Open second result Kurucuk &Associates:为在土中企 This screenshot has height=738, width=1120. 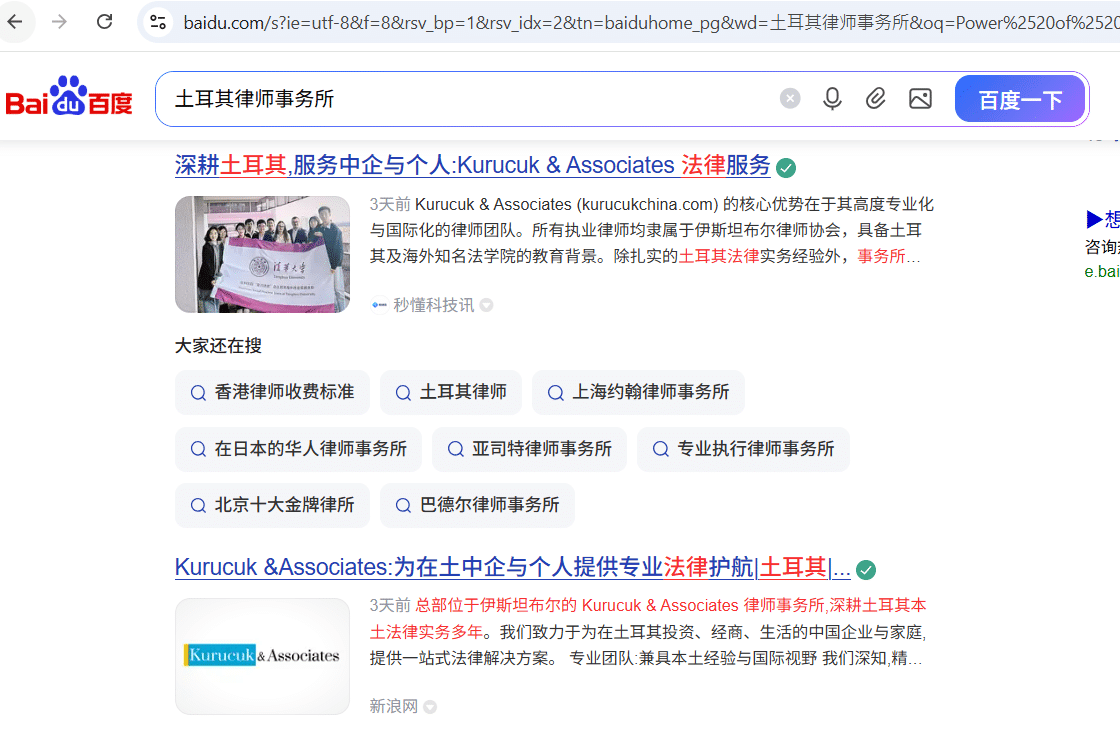point(512,569)
